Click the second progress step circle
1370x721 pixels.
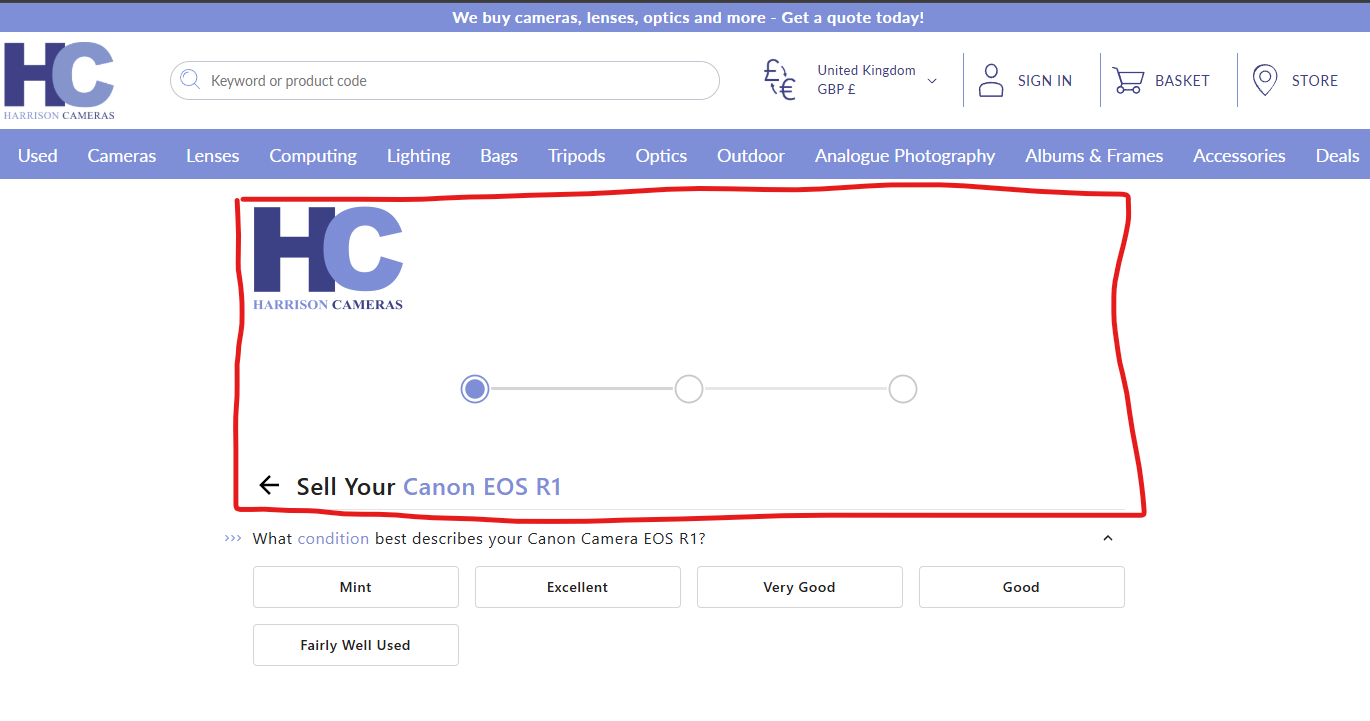689,389
